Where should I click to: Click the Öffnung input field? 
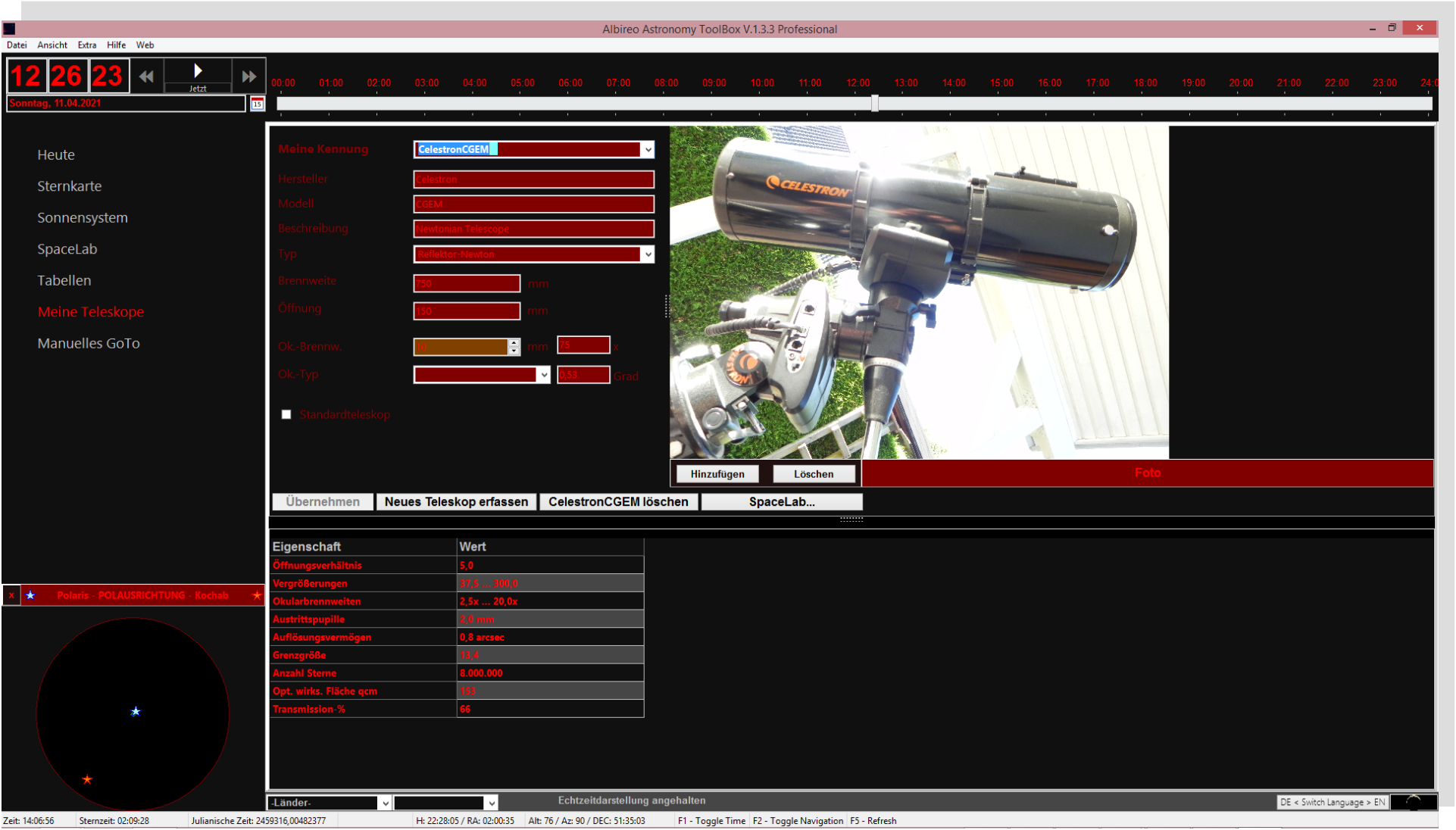coord(467,311)
